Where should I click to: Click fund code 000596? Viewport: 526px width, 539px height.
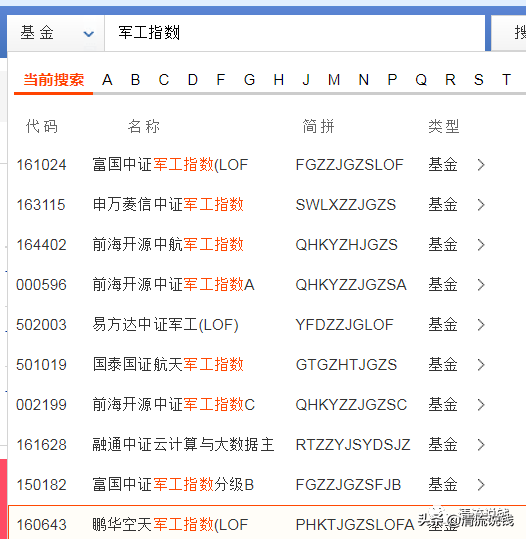[x=41, y=285]
